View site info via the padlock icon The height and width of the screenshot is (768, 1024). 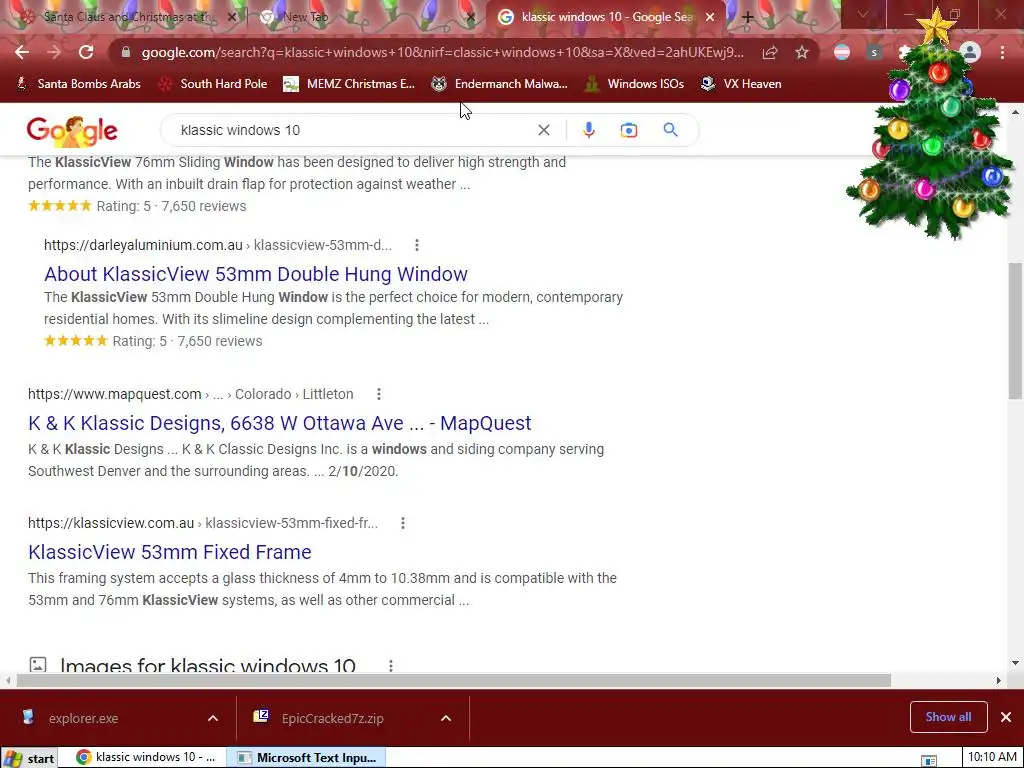pyautogui.click(x=126, y=53)
